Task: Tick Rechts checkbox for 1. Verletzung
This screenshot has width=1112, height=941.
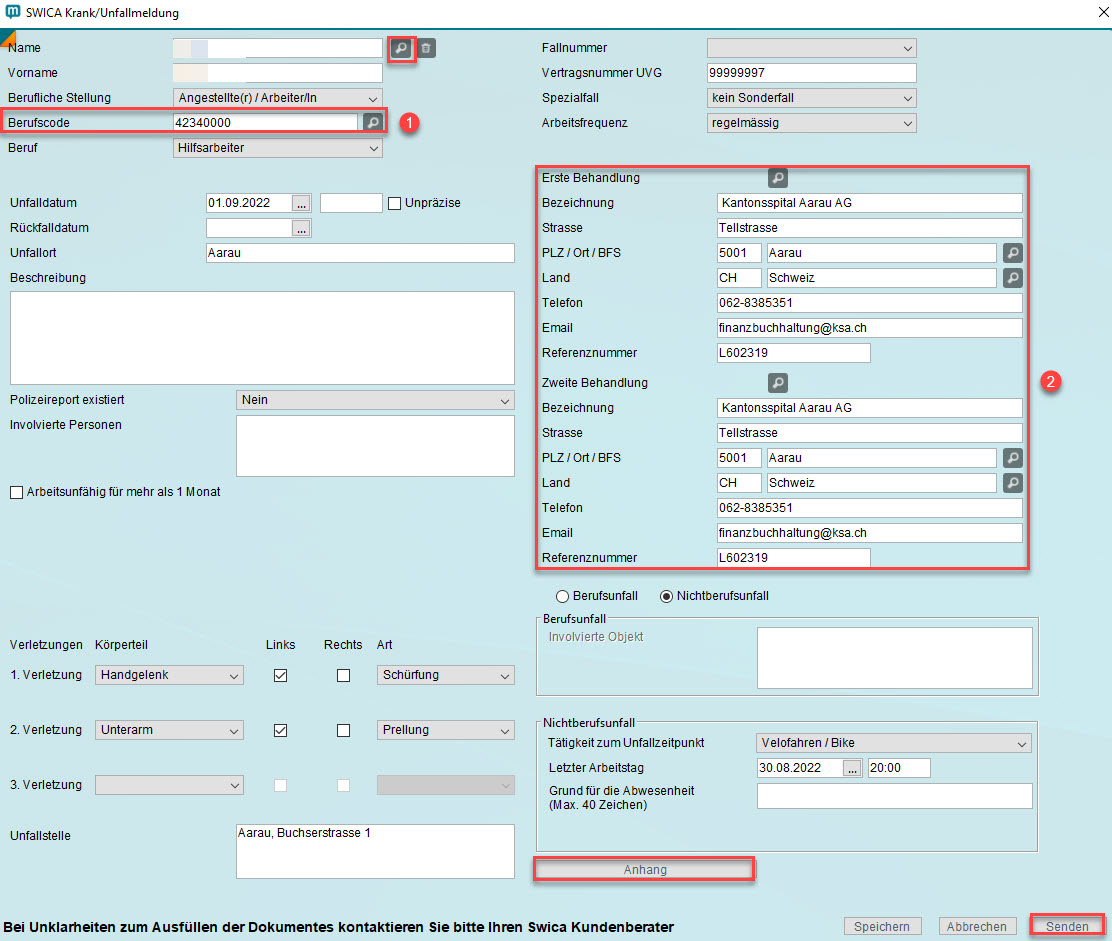Action: (x=343, y=676)
